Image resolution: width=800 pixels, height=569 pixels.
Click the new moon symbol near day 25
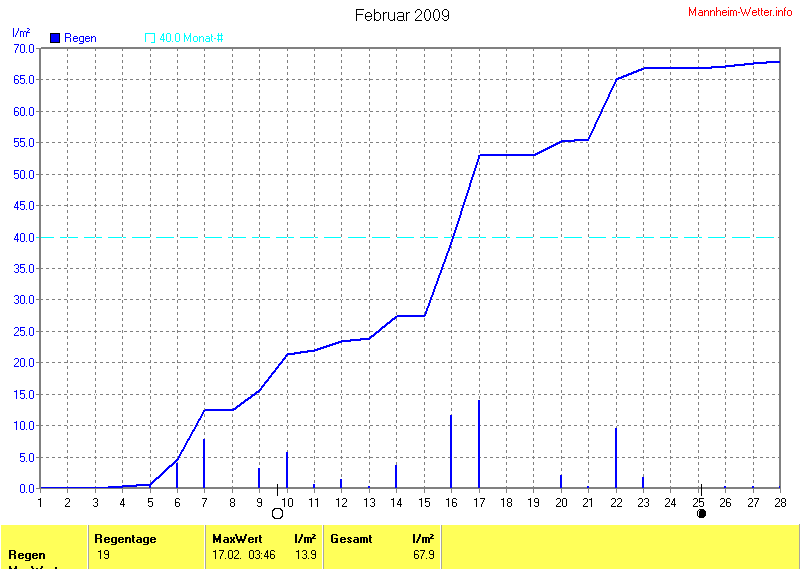tap(701, 513)
